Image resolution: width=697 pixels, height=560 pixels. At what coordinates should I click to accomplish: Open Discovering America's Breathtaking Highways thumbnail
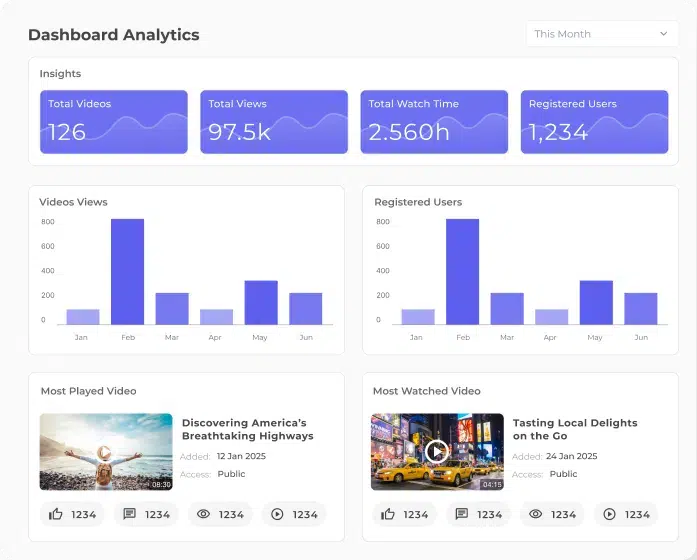point(106,451)
